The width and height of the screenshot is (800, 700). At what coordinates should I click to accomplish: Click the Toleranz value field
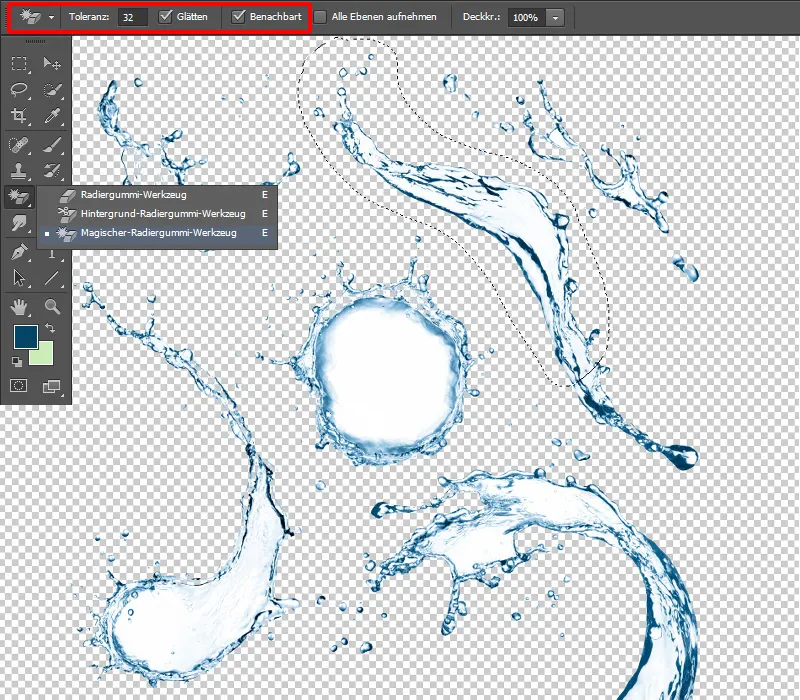point(133,17)
